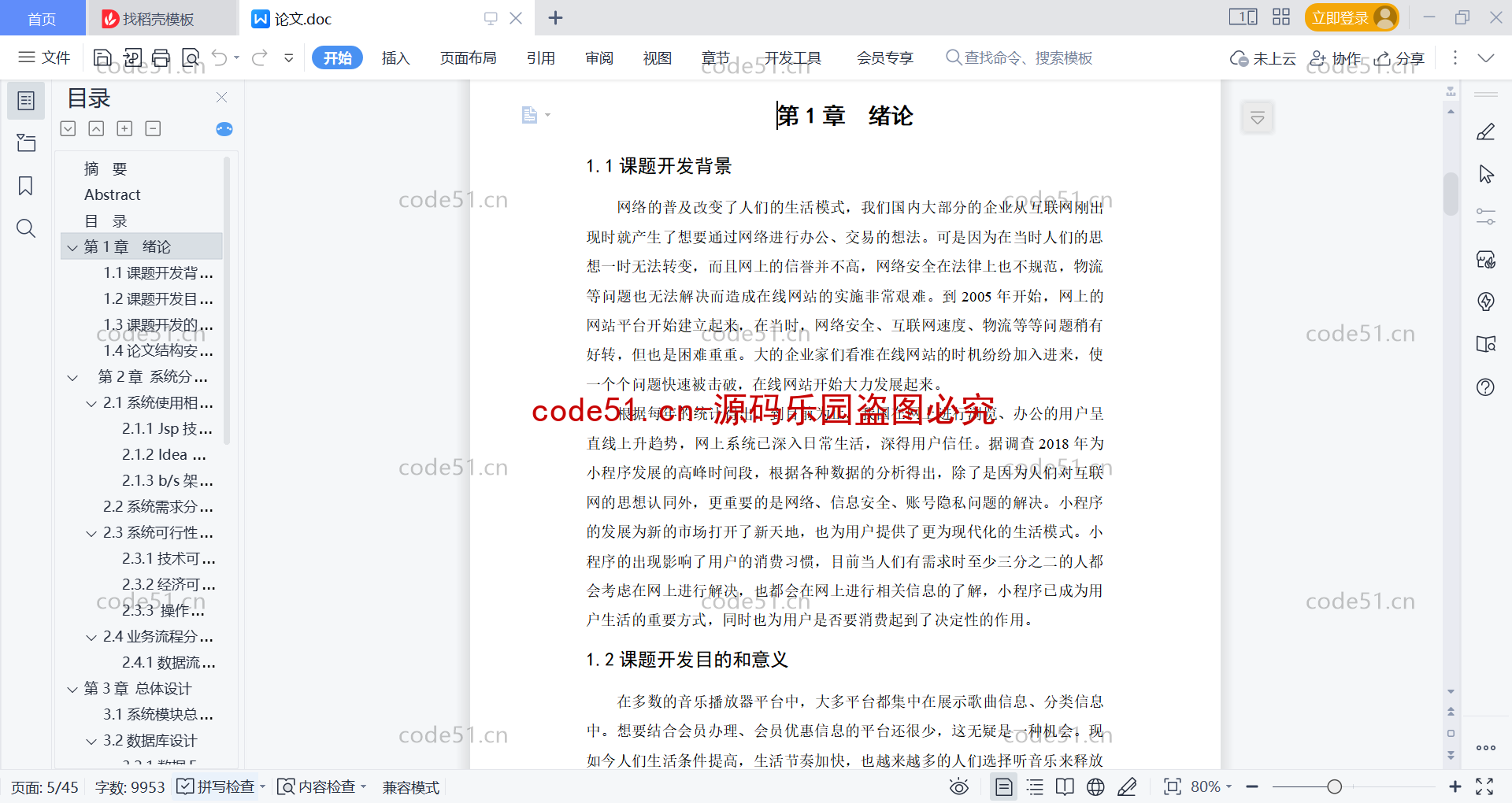This screenshot has height=803, width=1512.
Task: Open the quick access toolbar customize dropdown
Action: click(289, 57)
